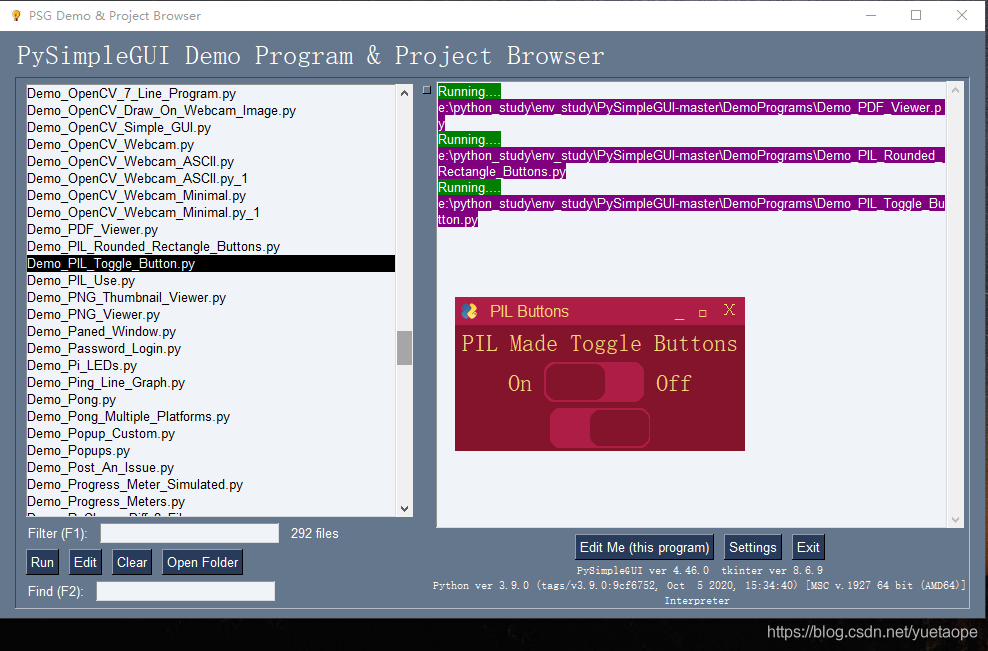Screen dimensions: 988x651
Task: Toggle the lower PIL toggle button
Action: [600, 428]
